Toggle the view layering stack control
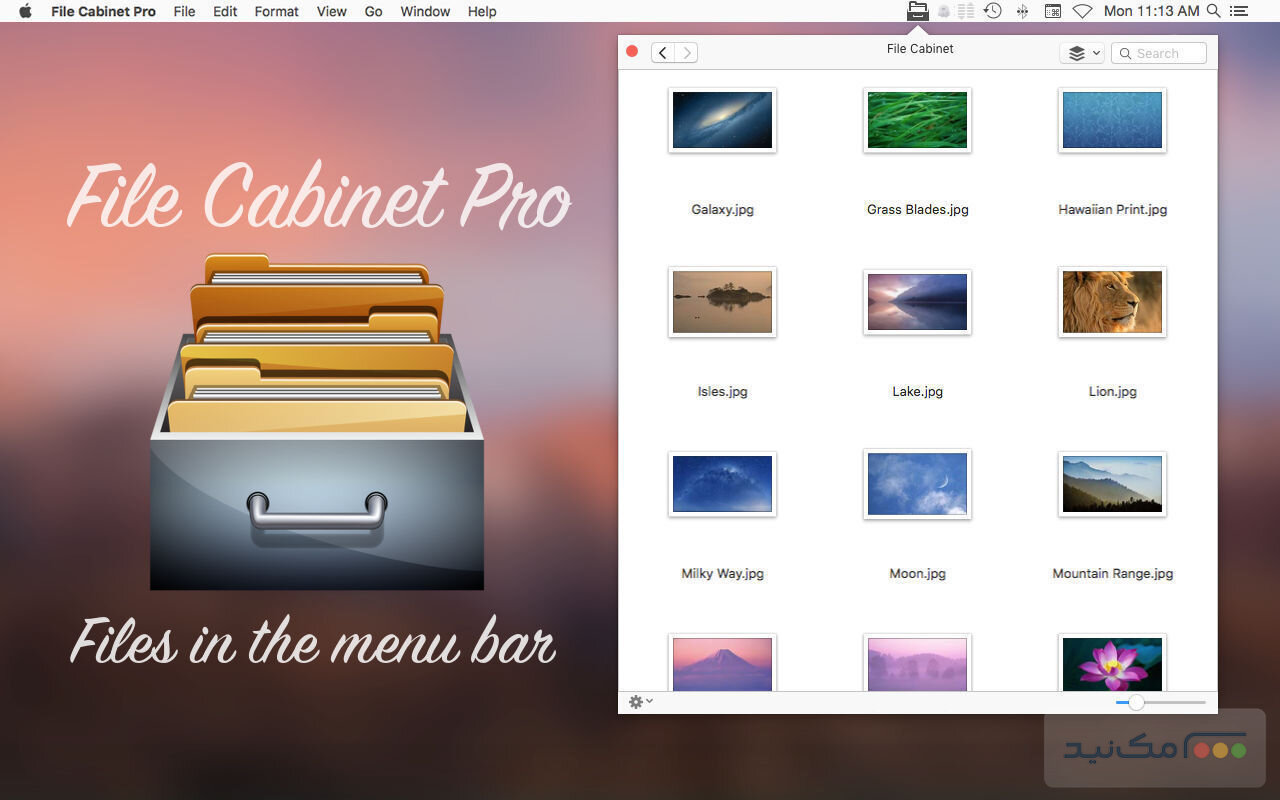1280x800 pixels. pyautogui.click(x=1074, y=53)
